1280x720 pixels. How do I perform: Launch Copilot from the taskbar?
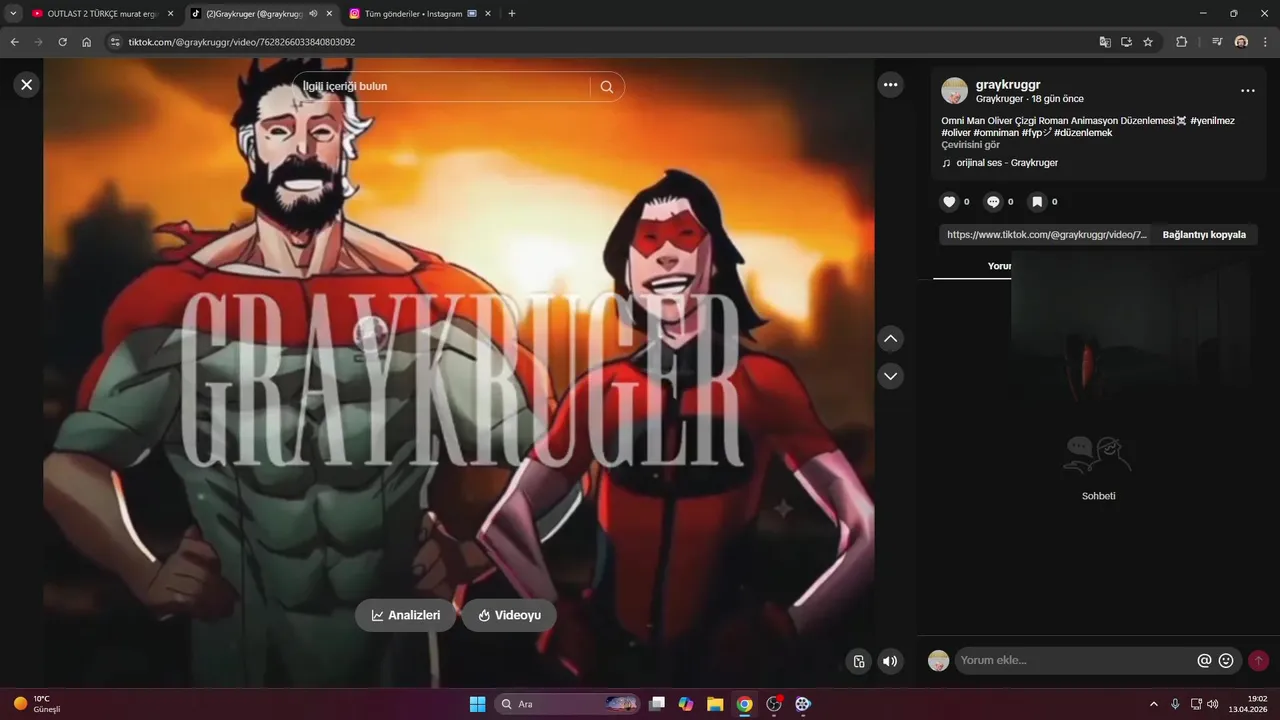click(x=686, y=704)
